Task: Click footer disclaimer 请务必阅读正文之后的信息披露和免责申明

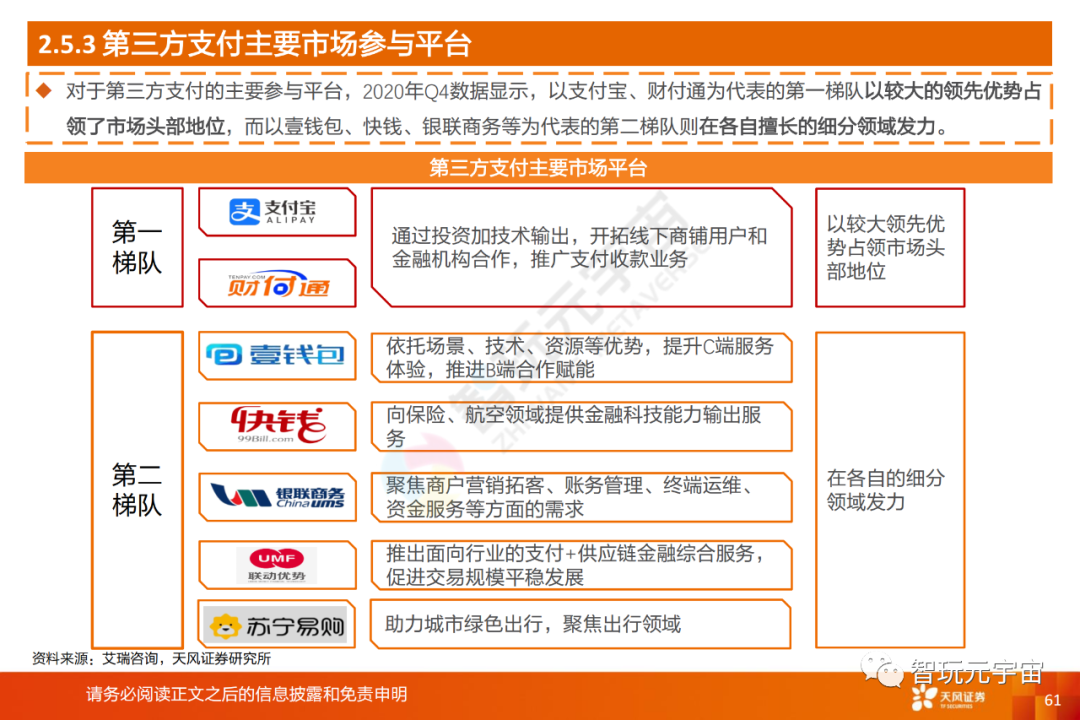Action: tap(247, 694)
